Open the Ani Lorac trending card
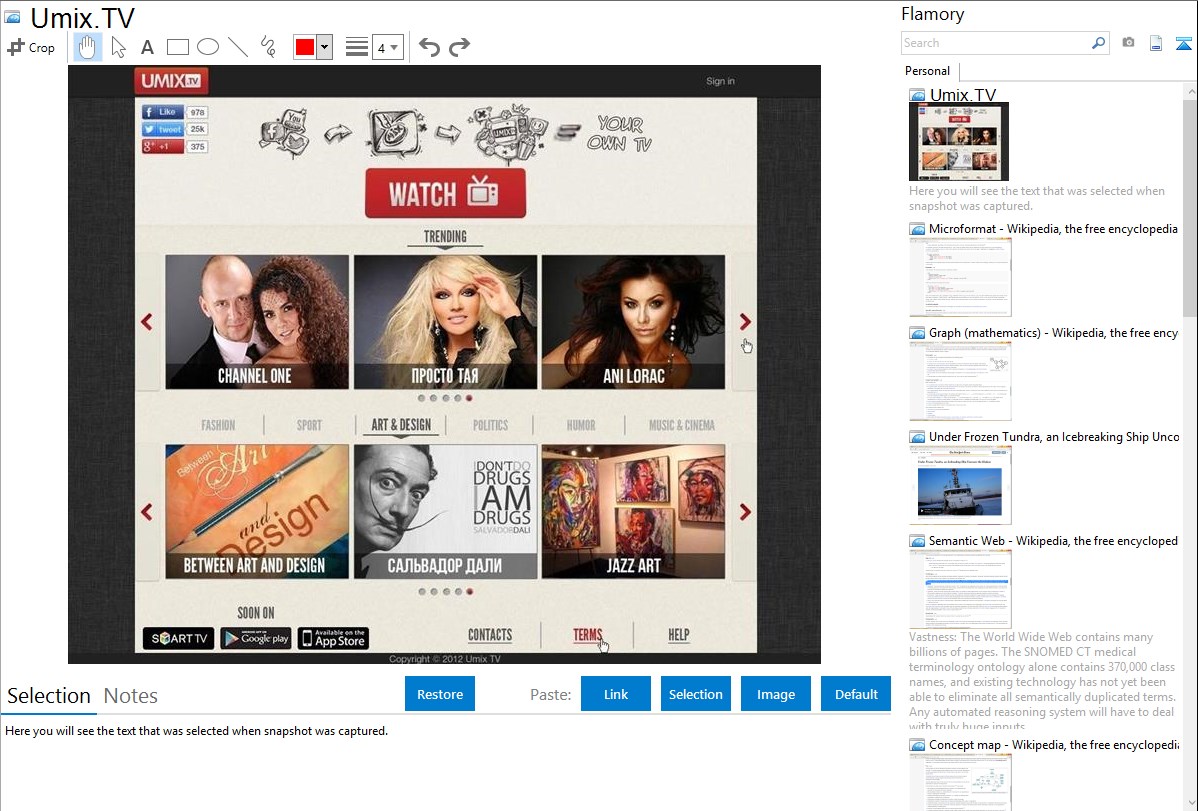This screenshot has width=1198, height=811. coord(633,322)
